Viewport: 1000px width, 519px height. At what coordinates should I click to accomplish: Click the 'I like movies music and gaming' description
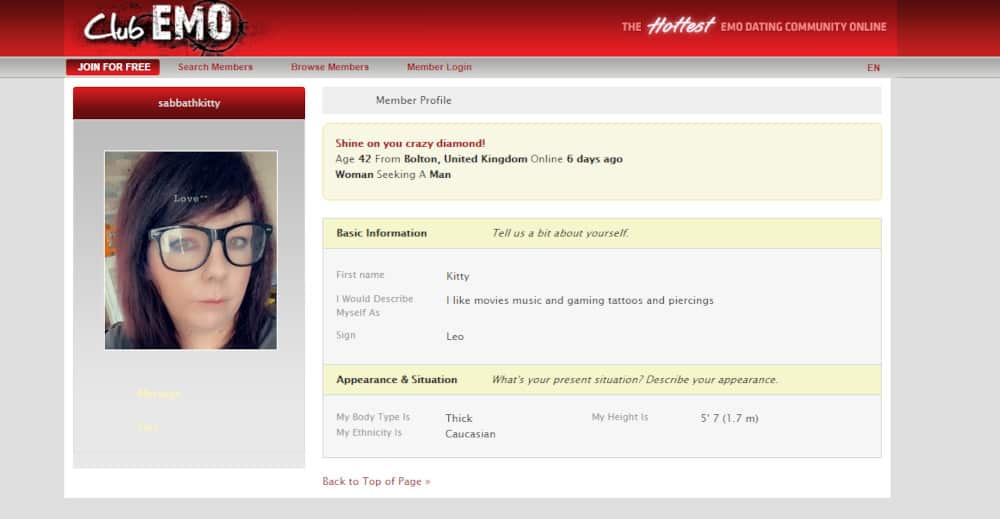580,300
